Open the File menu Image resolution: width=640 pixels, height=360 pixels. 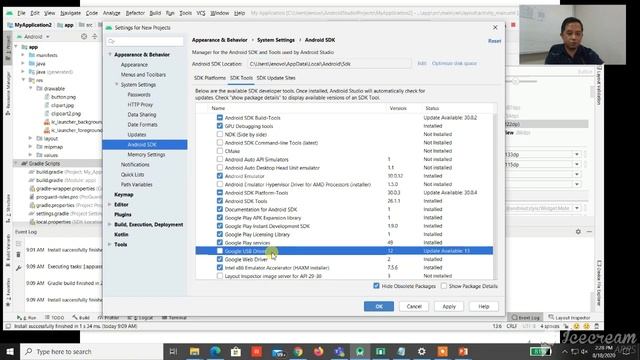(21, 13)
